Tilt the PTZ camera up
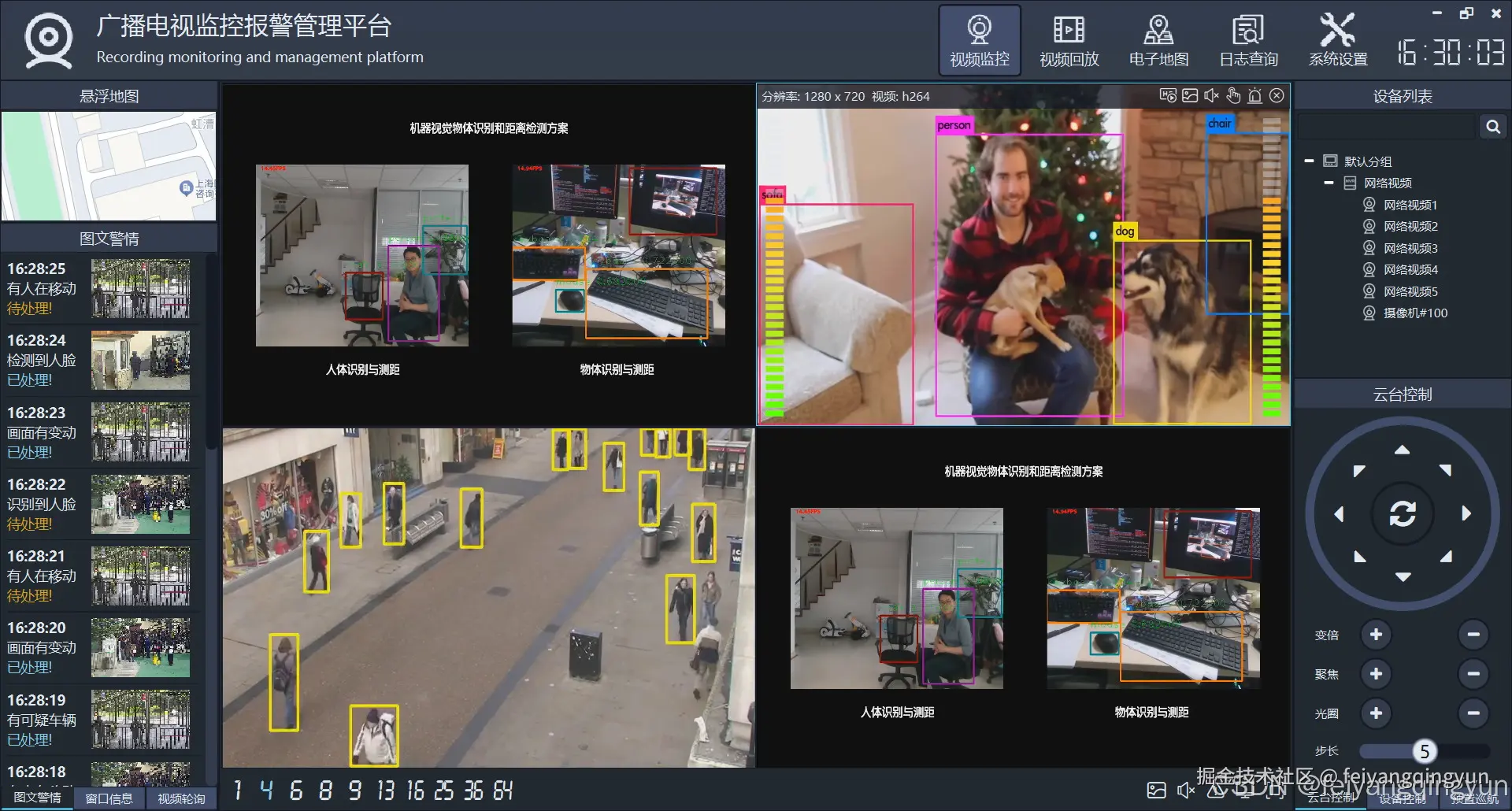The height and width of the screenshot is (811, 1512). tap(1403, 450)
